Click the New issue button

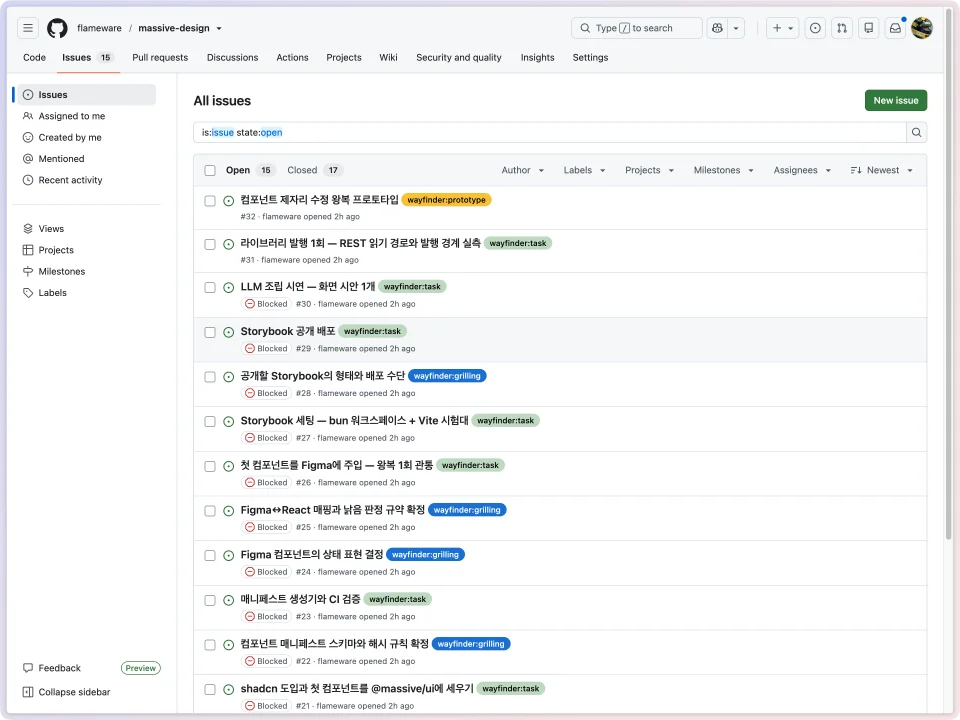(x=896, y=100)
